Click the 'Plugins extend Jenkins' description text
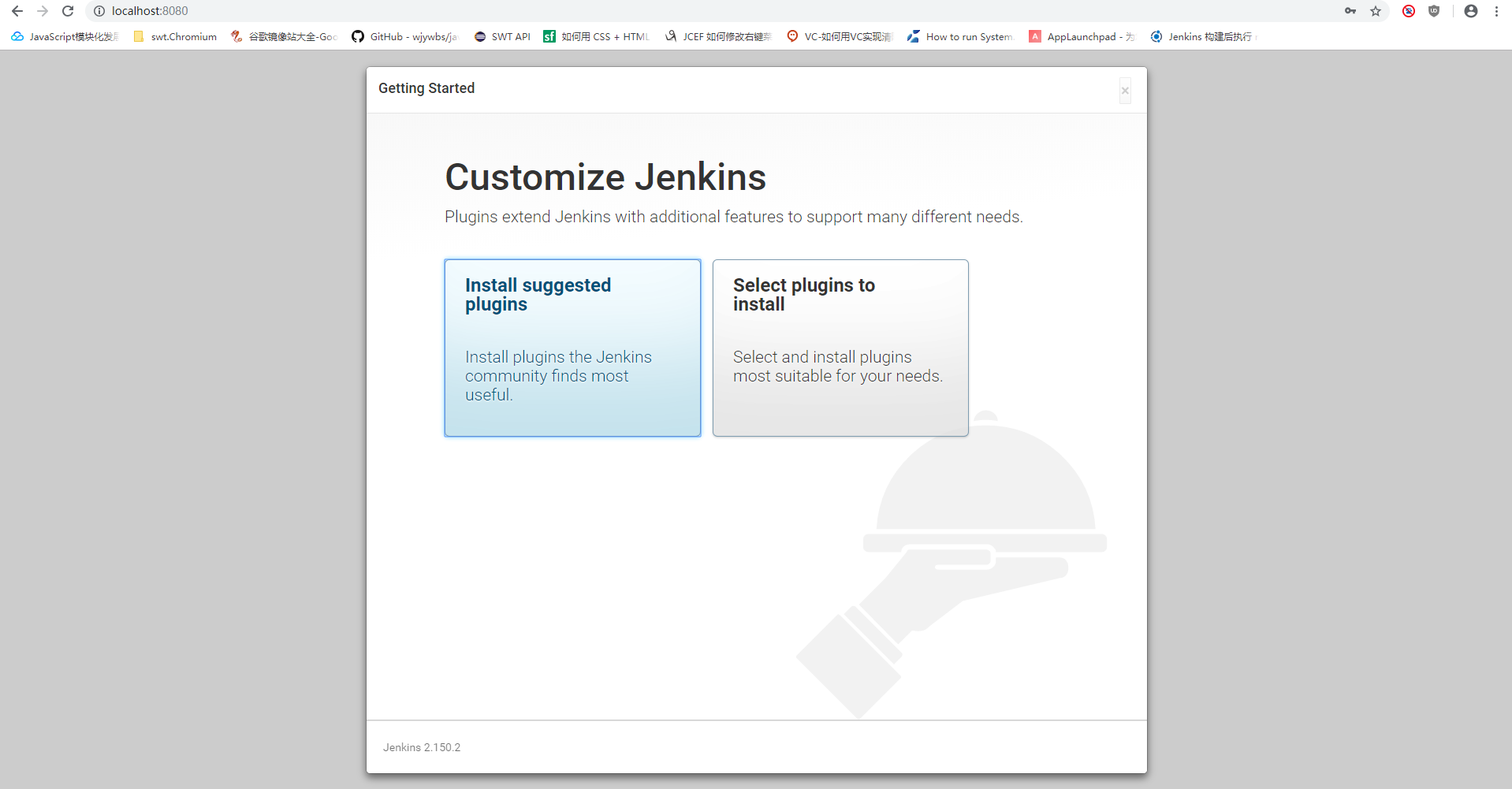This screenshot has width=1512, height=789. (734, 217)
